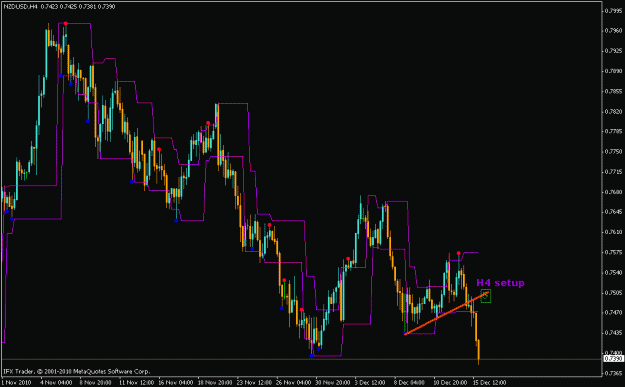Screen dimensions: 625x387
Task: Click the 0.7960 price axis label
Action: coord(614,30)
